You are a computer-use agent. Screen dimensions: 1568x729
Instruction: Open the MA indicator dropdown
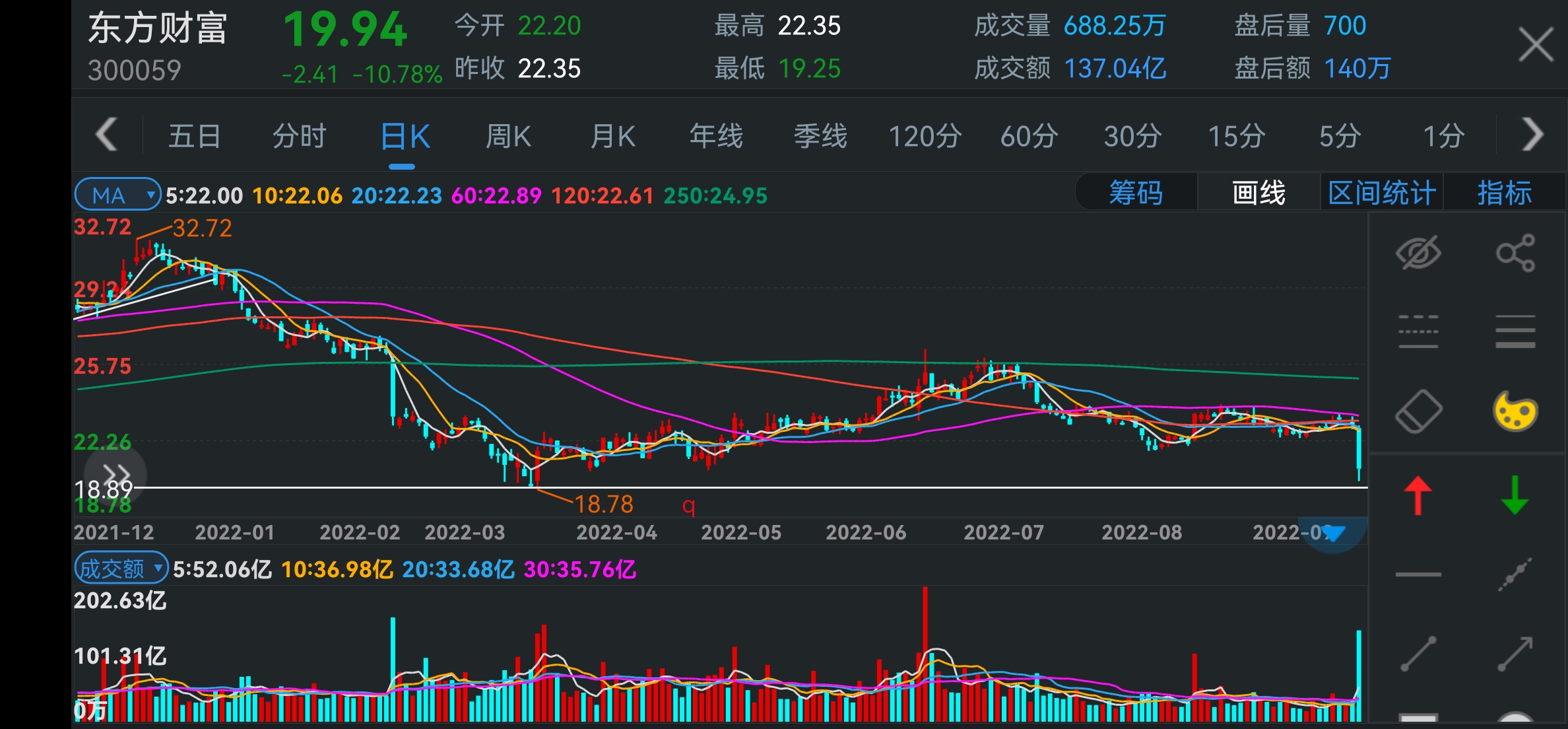(117, 195)
